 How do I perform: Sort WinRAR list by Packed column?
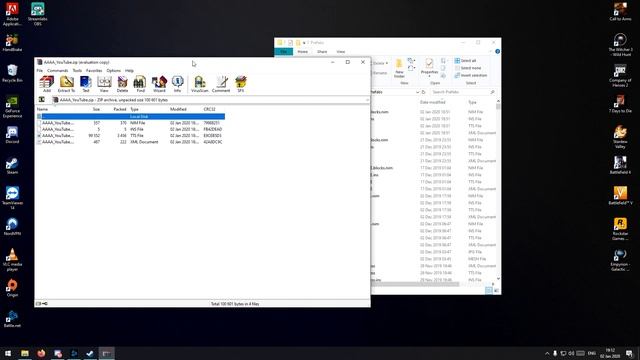(x=120, y=109)
